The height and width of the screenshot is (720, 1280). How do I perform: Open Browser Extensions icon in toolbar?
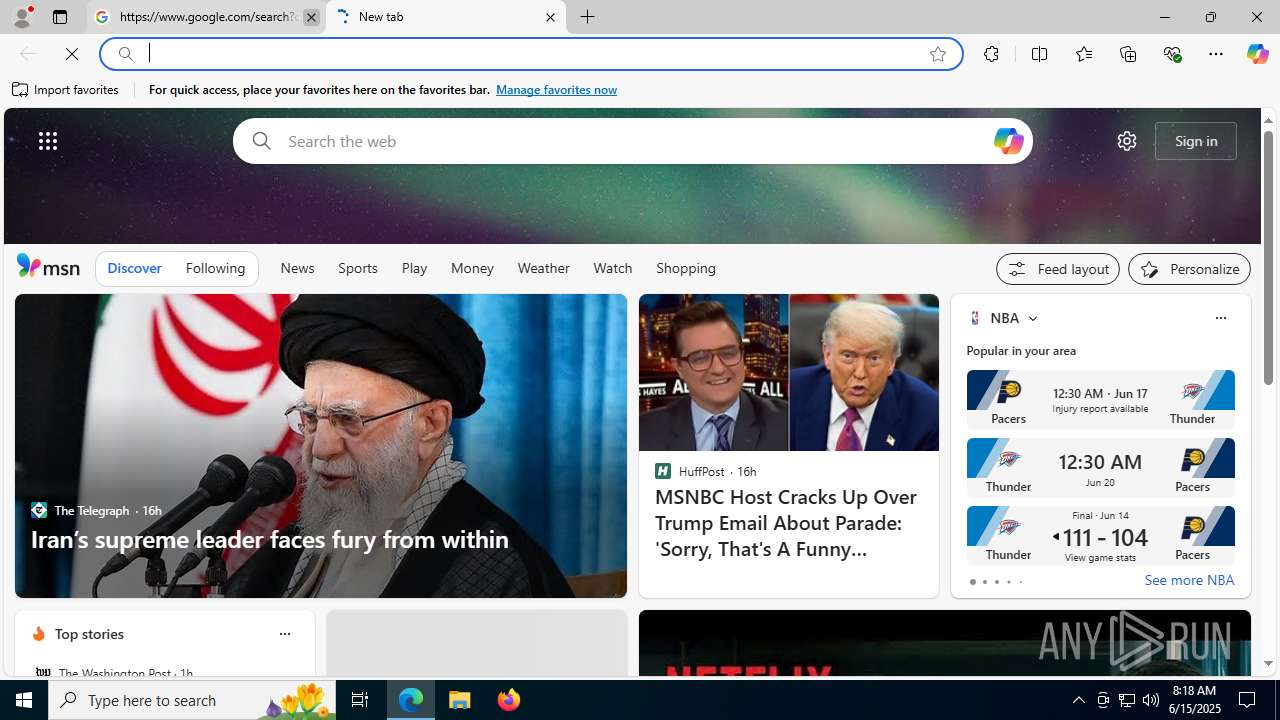991,54
